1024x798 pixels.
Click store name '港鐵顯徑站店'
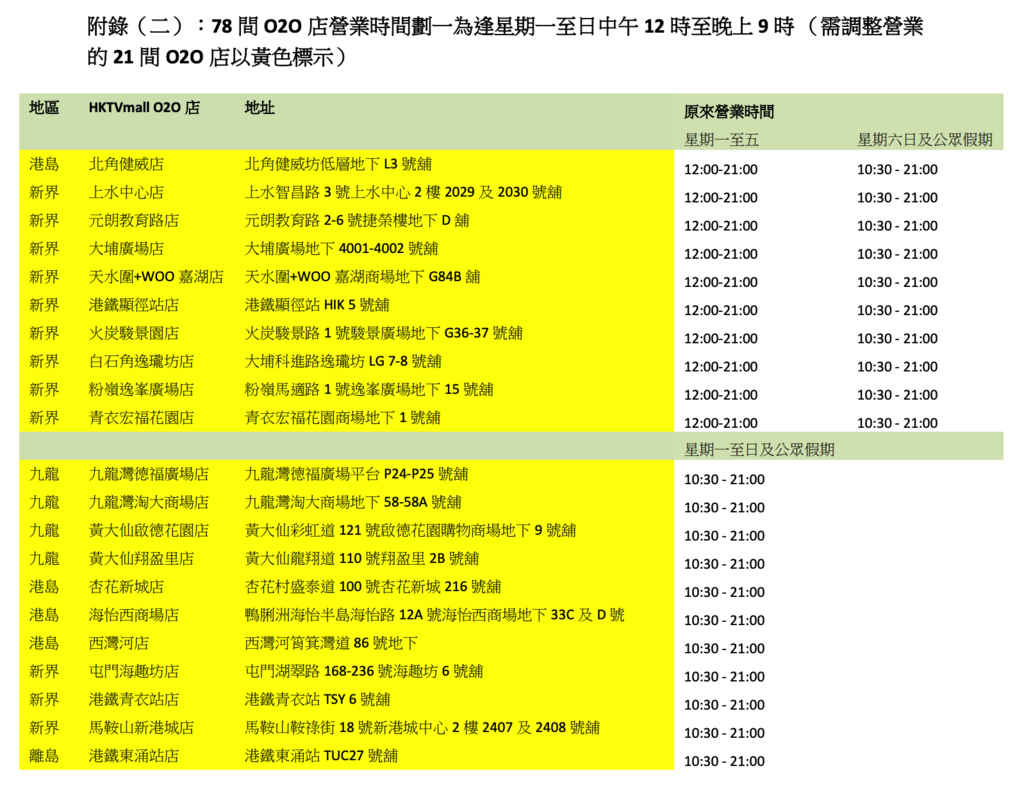(134, 304)
